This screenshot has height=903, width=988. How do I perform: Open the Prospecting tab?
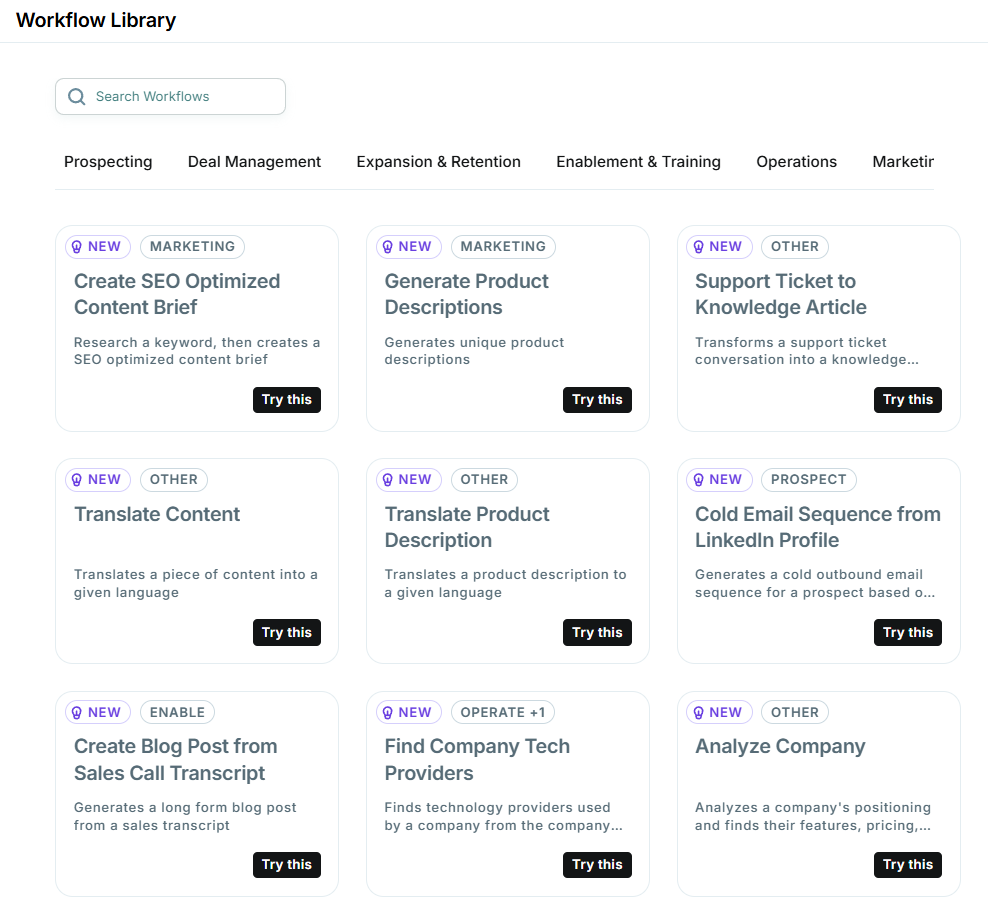(108, 162)
